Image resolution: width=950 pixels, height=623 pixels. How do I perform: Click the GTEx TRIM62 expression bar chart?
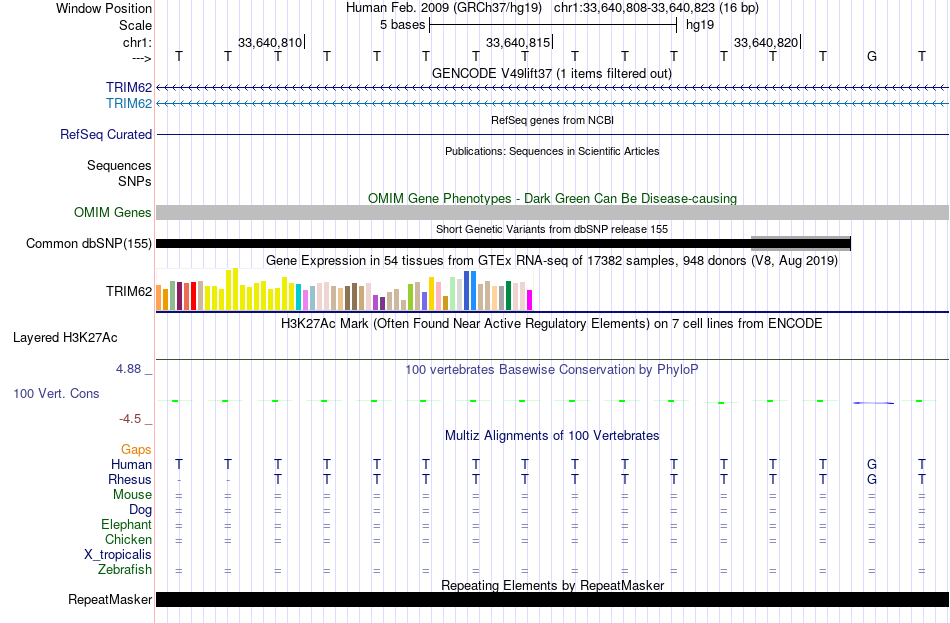(344, 290)
